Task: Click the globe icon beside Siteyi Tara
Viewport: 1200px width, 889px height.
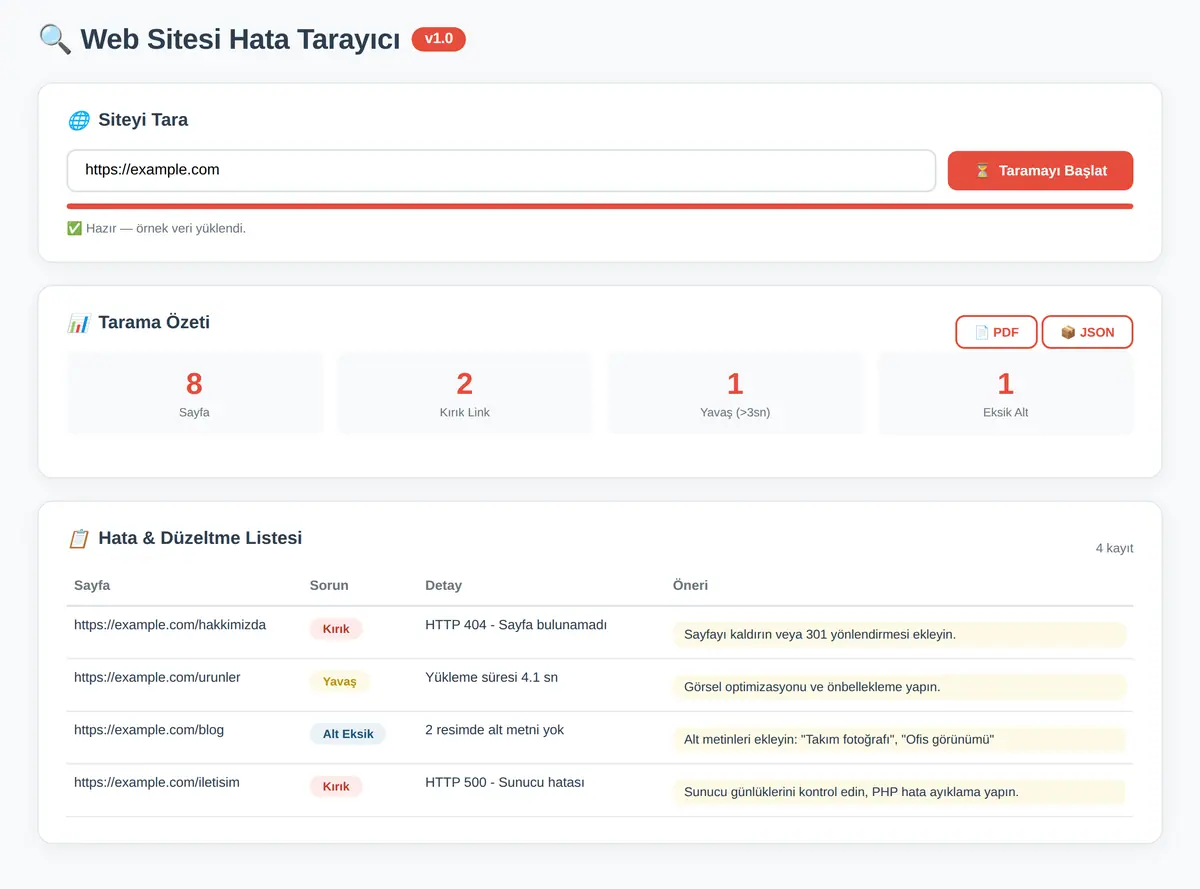Action: point(79,120)
